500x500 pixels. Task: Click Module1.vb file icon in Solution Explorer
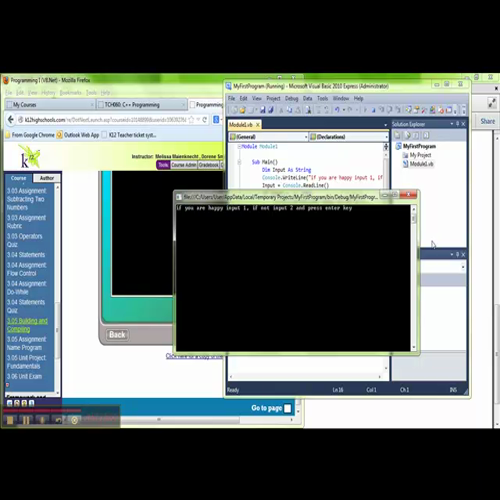click(405, 164)
